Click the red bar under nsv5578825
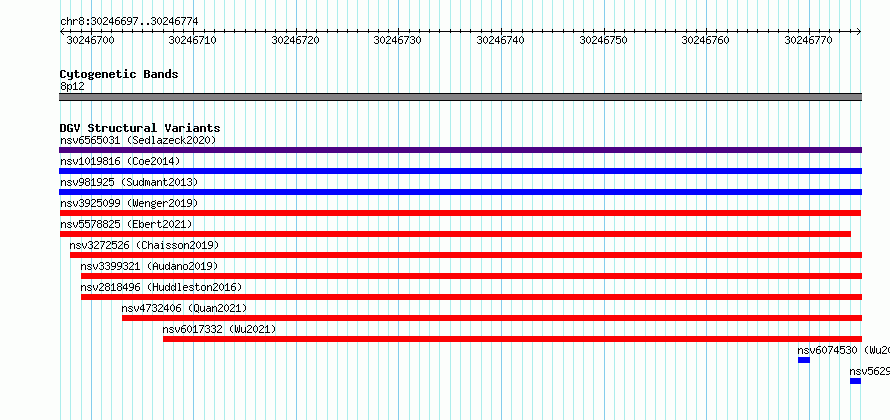Viewport: 890px width, 420px height. tap(455, 234)
